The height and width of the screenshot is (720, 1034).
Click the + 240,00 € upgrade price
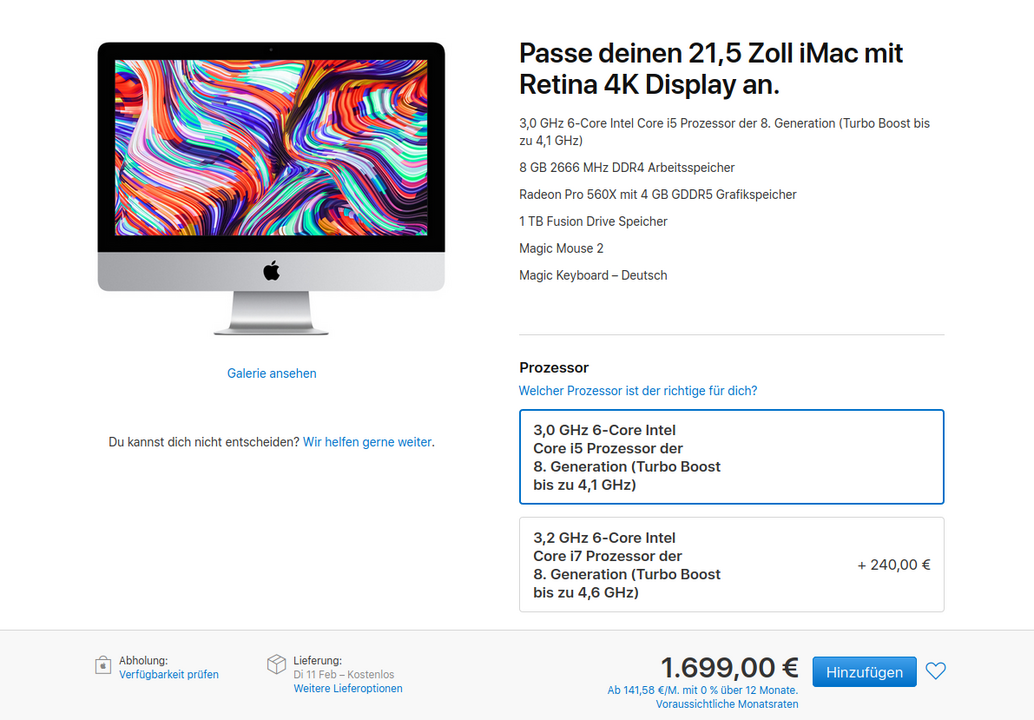point(894,565)
